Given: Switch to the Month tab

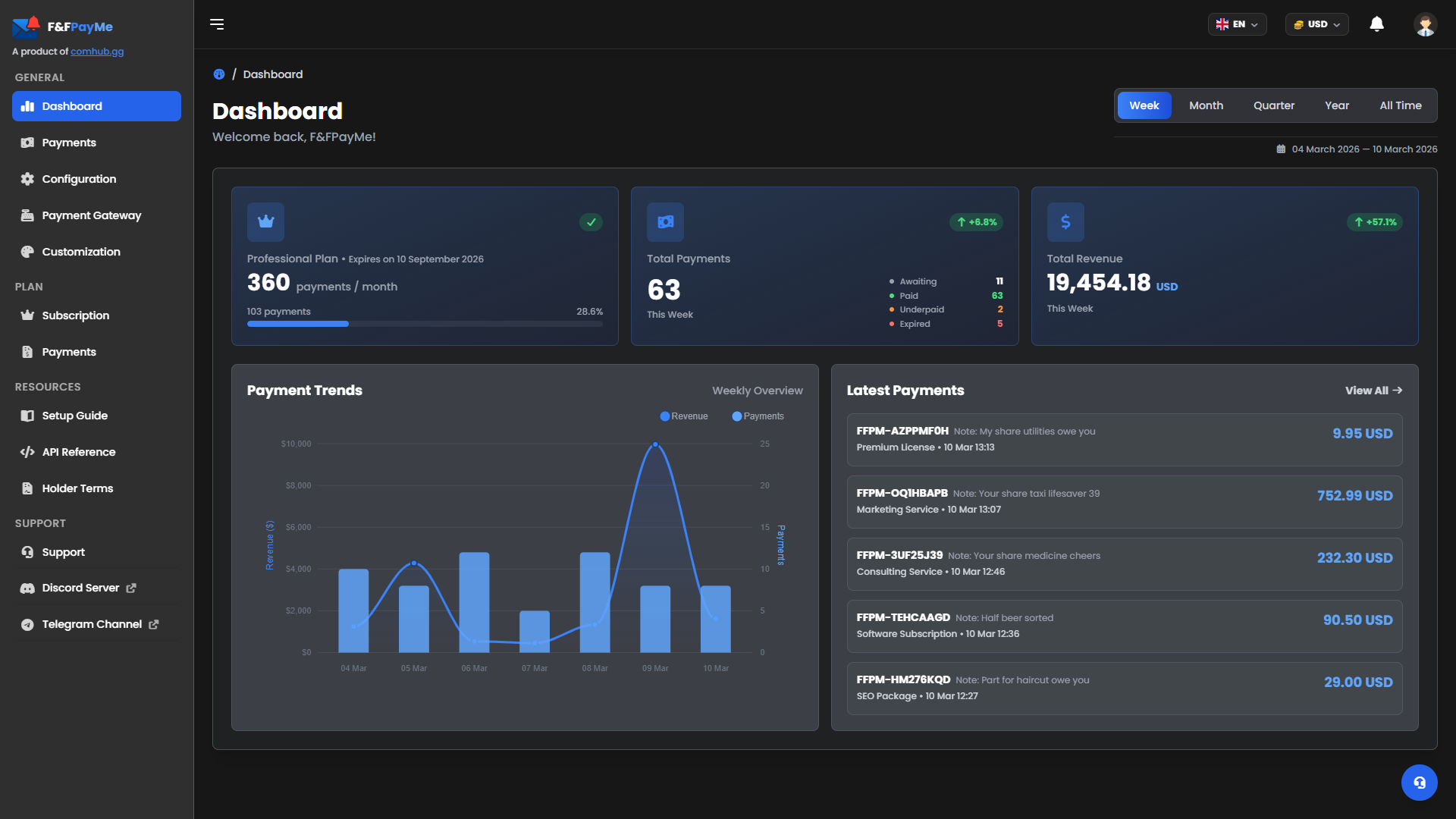Looking at the screenshot, I should 1206,105.
